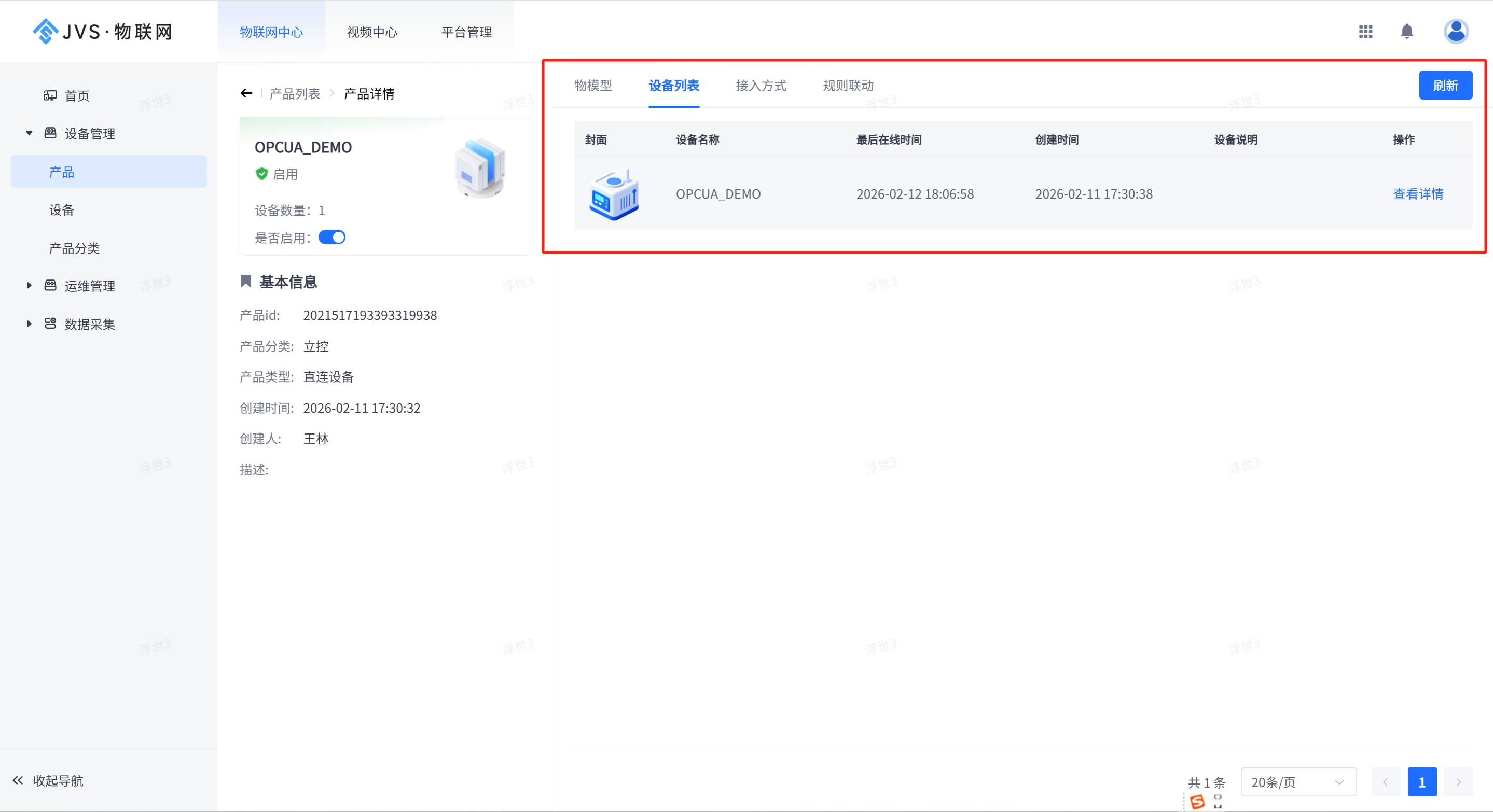Click the apps grid icon
1493x812 pixels.
1365,31
